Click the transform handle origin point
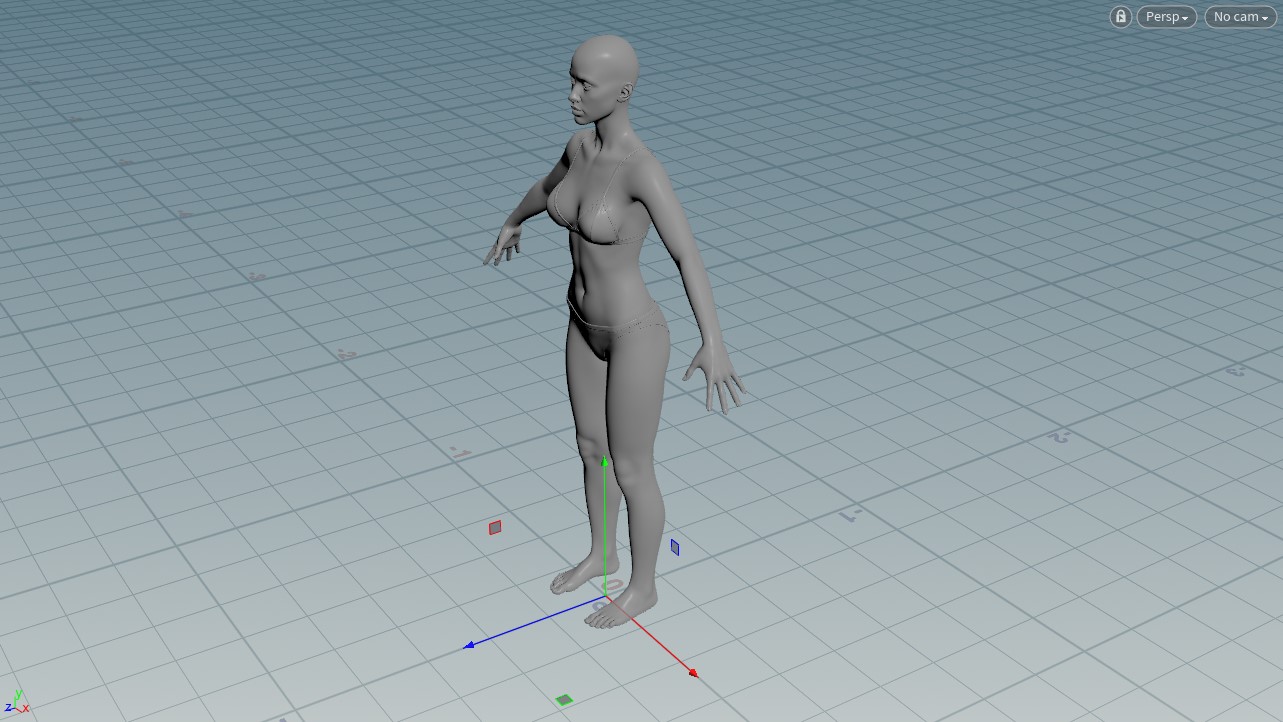The width and height of the screenshot is (1283, 722). pos(604,598)
